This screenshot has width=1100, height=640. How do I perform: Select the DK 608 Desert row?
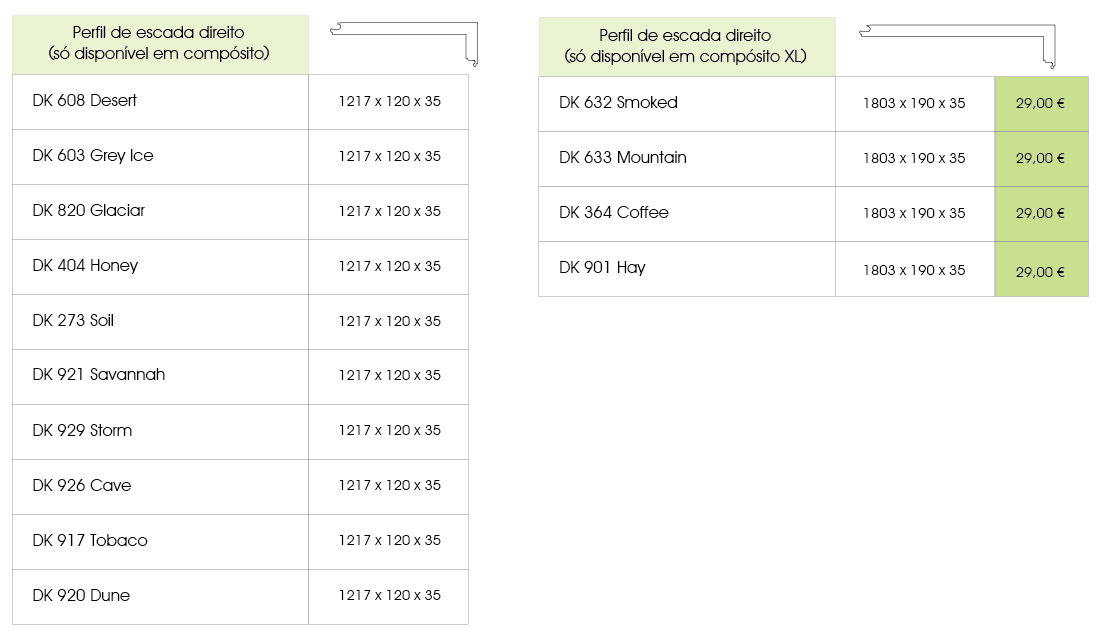pyautogui.click(x=85, y=101)
